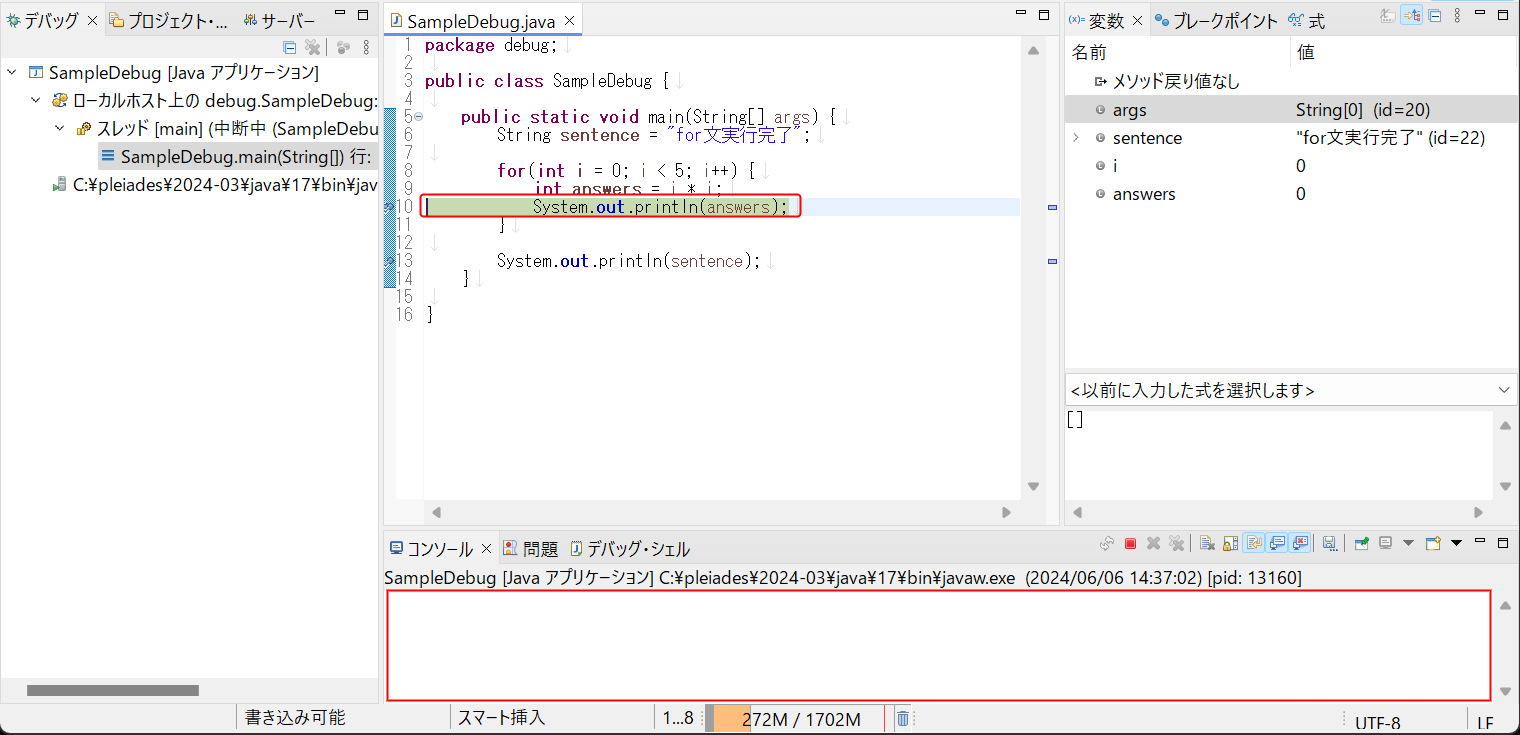The width and height of the screenshot is (1520, 735).
Task: Run garbage collector trash icon in status bar
Action: (x=902, y=718)
